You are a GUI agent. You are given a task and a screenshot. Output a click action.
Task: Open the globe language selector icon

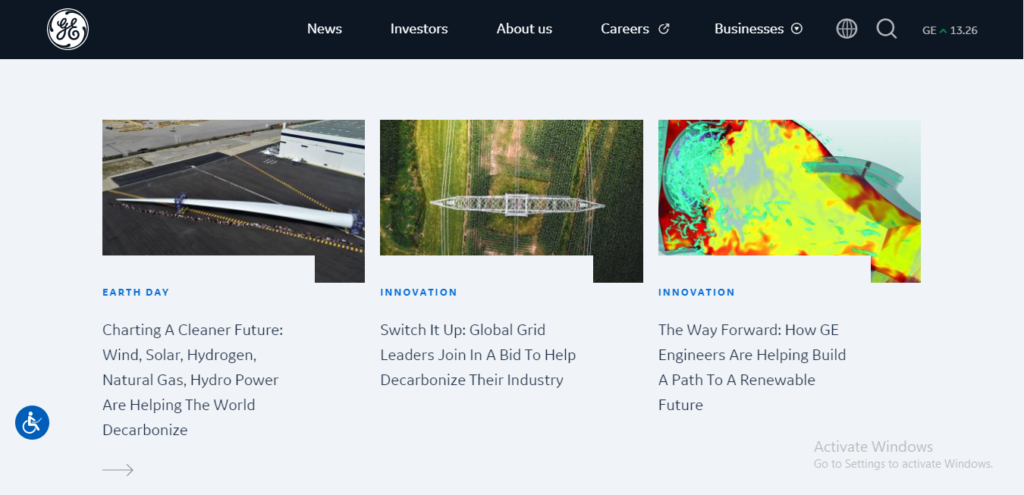click(x=847, y=29)
